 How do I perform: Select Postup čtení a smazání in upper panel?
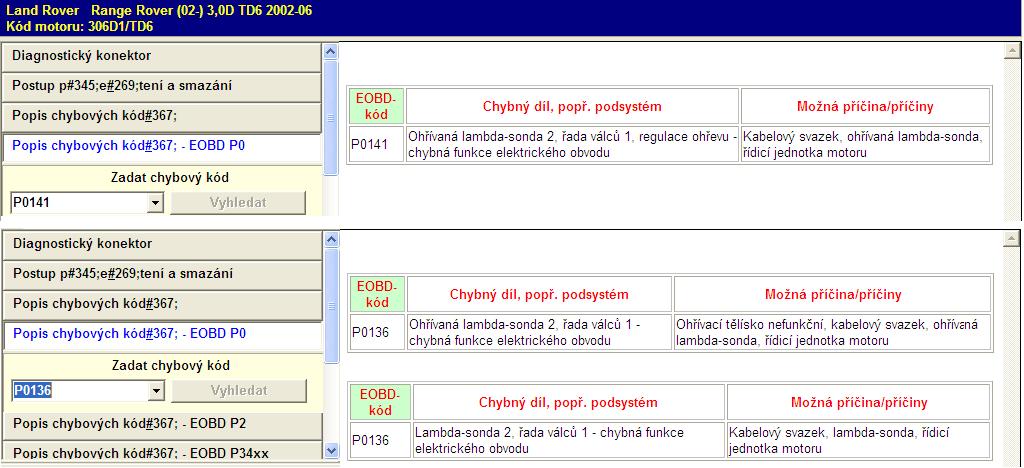pos(162,86)
